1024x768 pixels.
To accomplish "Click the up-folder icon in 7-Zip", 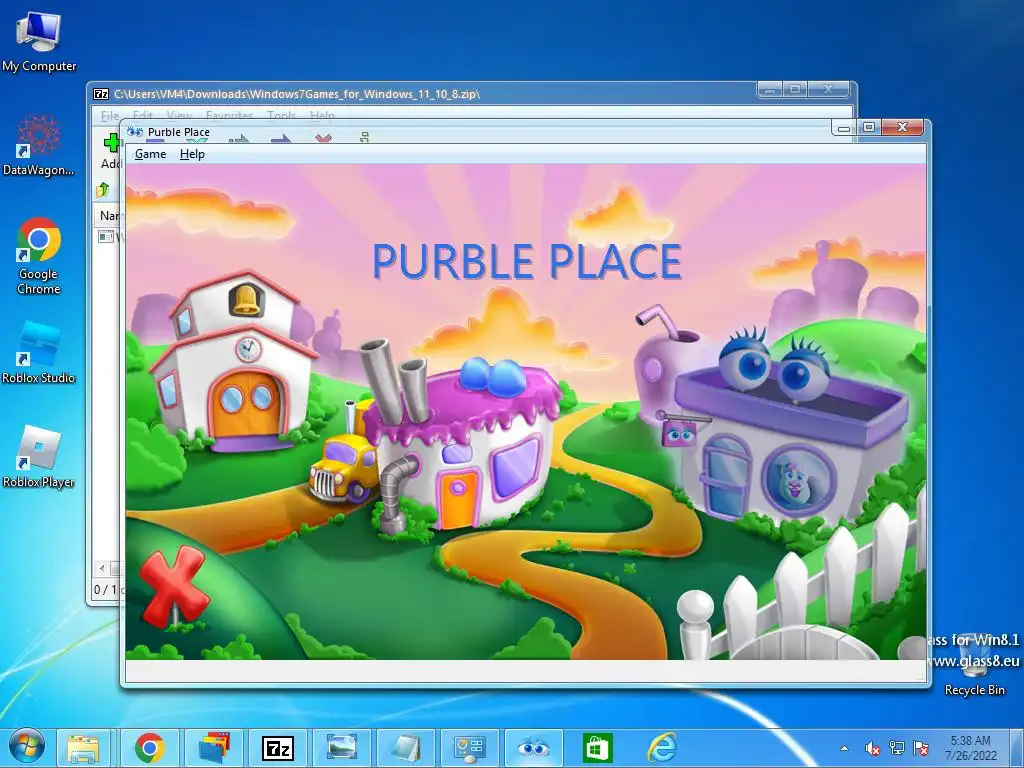I will [x=103, y=190].
